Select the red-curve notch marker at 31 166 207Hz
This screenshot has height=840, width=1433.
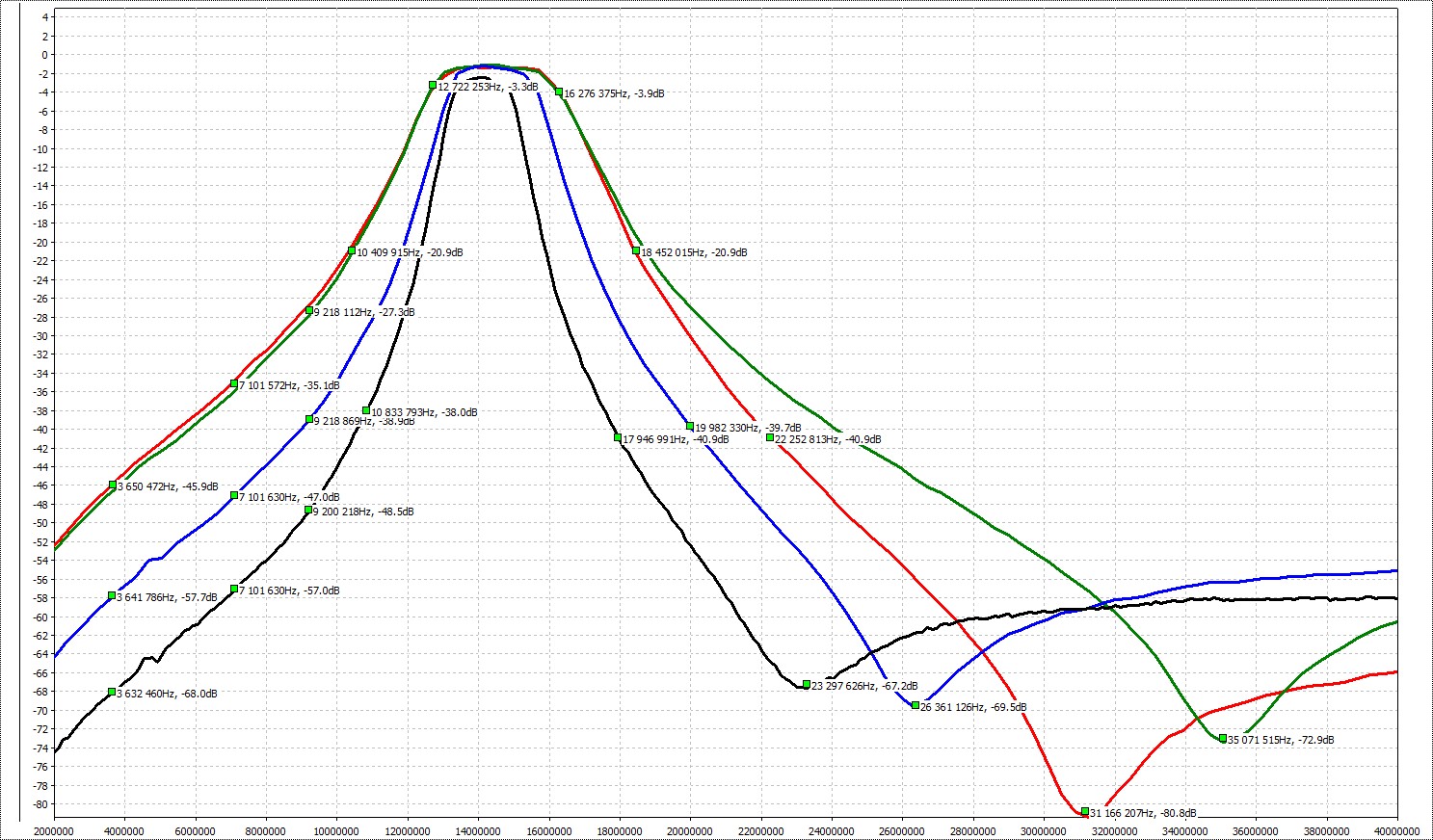pos(1085,812)
